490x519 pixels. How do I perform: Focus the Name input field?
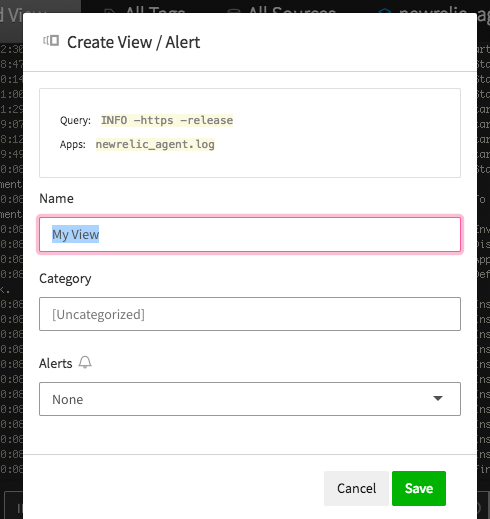(x=250, y=234)
